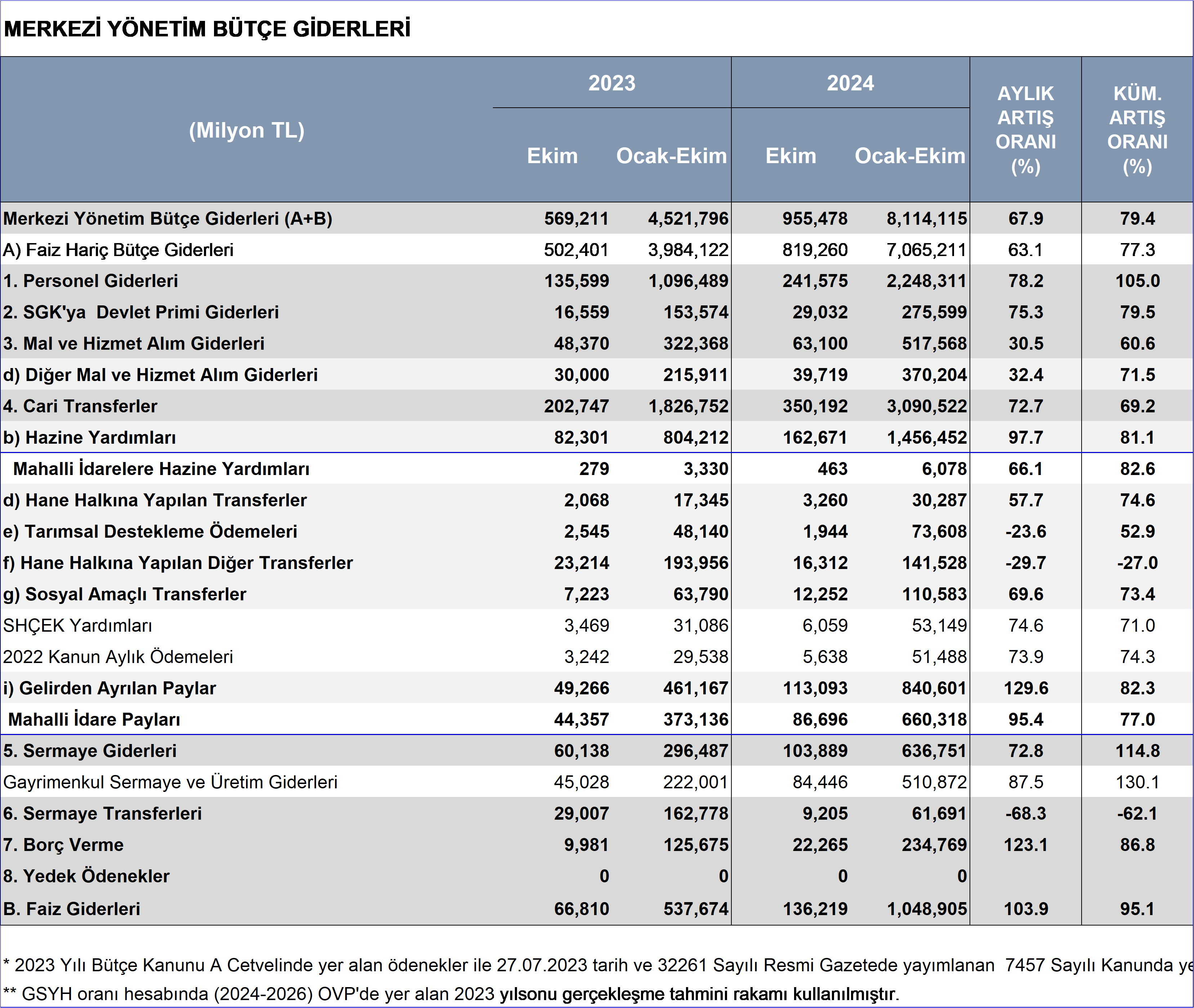The width and height of the screenshot is (1194, 1008).
Task: Select the Merkezi Yönetim Bütçe Giderleri (A+B) row label
Action: (x=168, y=218)
